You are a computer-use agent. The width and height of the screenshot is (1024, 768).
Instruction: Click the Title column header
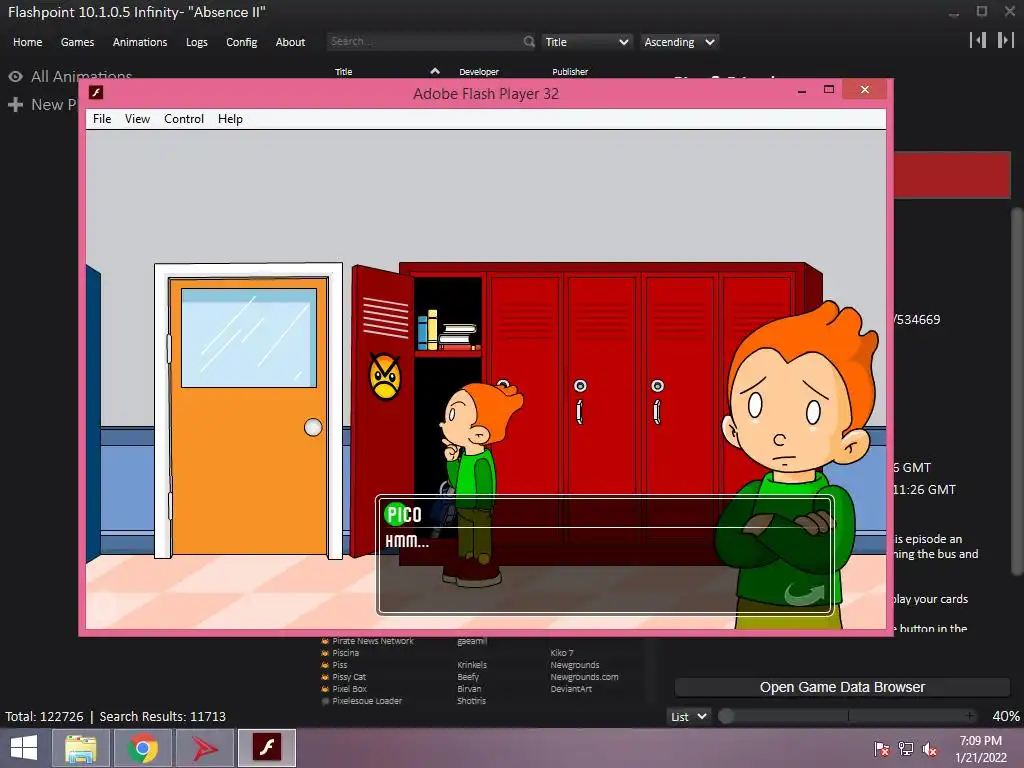(x=344, y=72)
